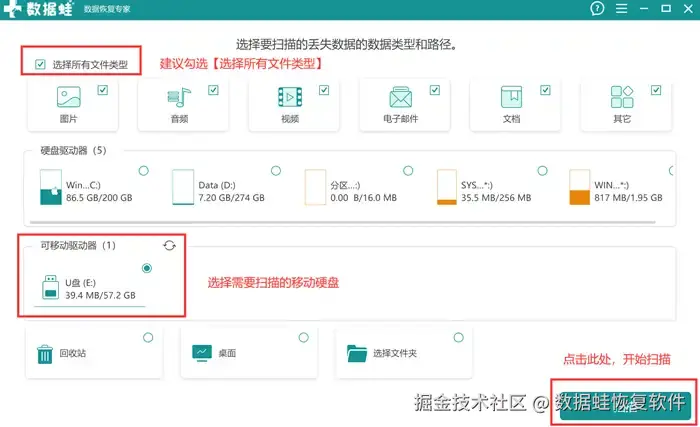
Task: Refresh the removable drives list
Action: (169, 245)
